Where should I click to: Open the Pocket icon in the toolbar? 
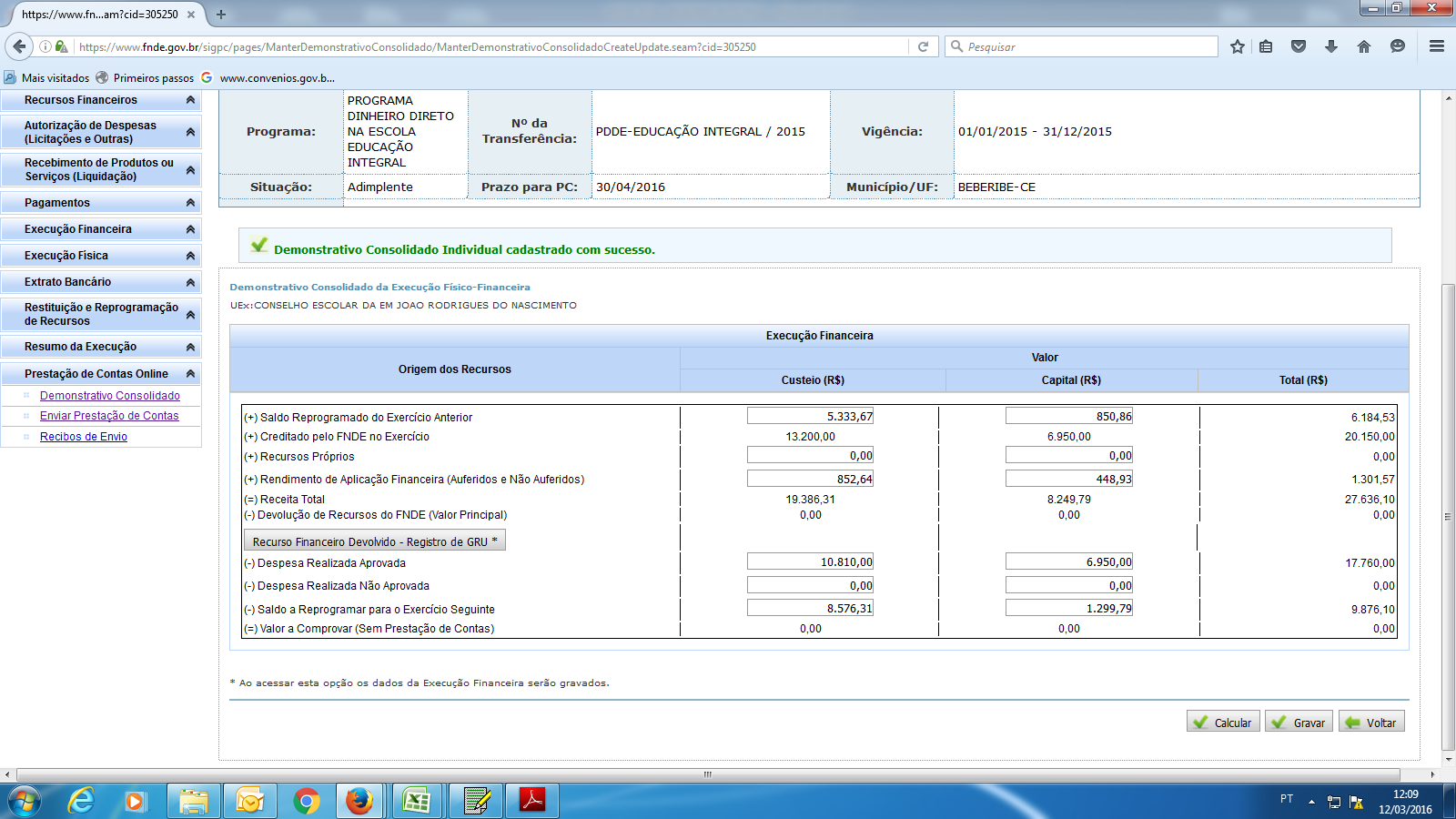[1299, 46]
